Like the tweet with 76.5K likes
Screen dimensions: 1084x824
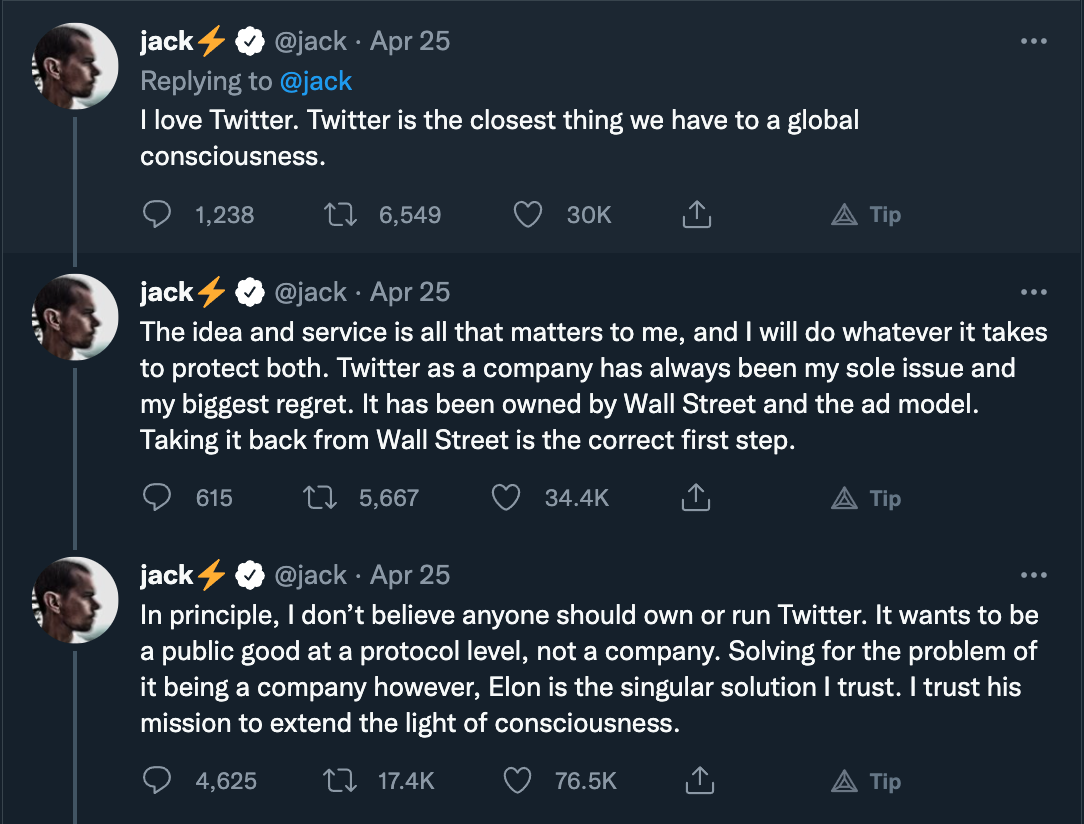(517, 781)
